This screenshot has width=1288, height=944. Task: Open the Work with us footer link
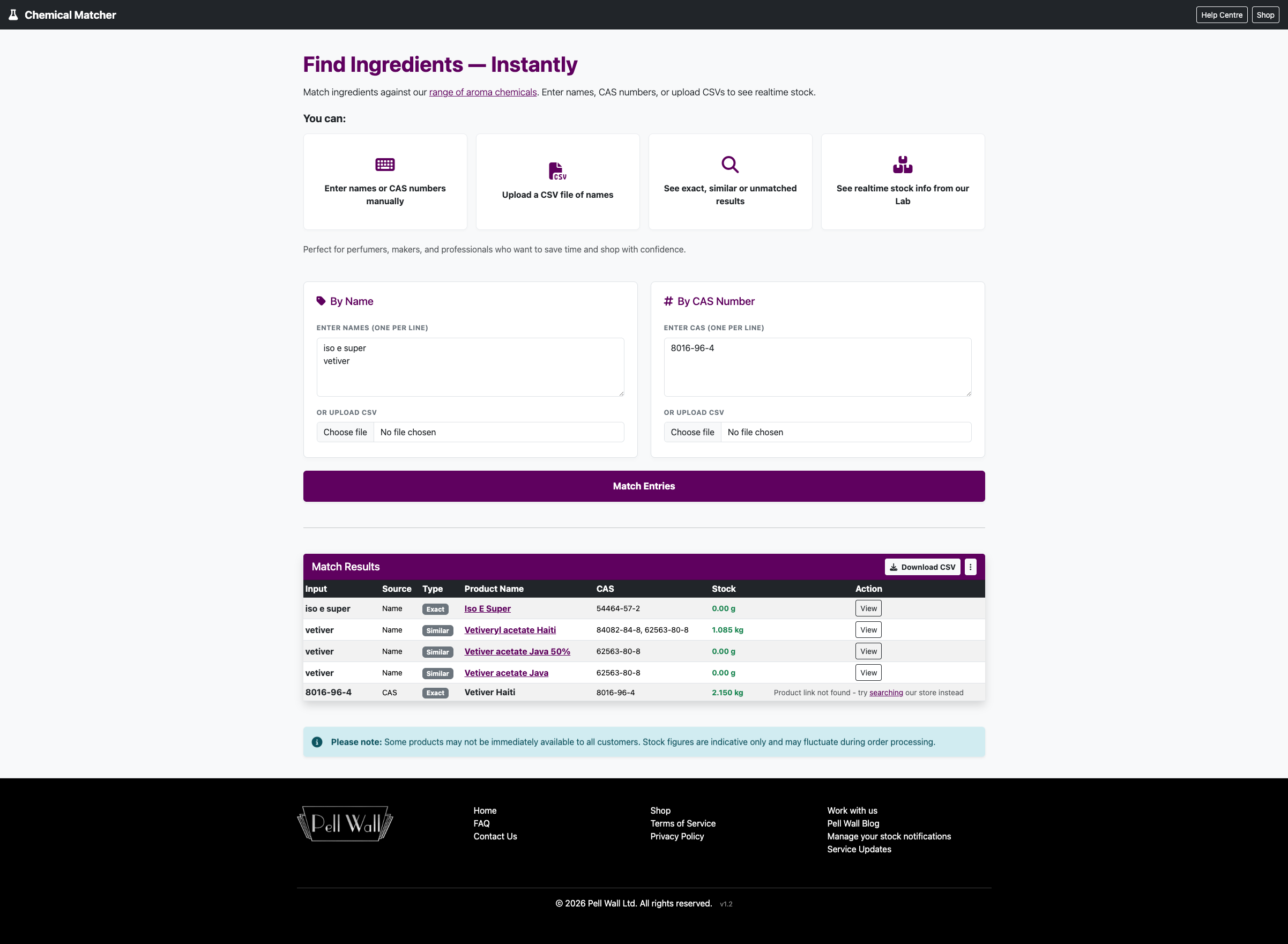click(852, 811)
